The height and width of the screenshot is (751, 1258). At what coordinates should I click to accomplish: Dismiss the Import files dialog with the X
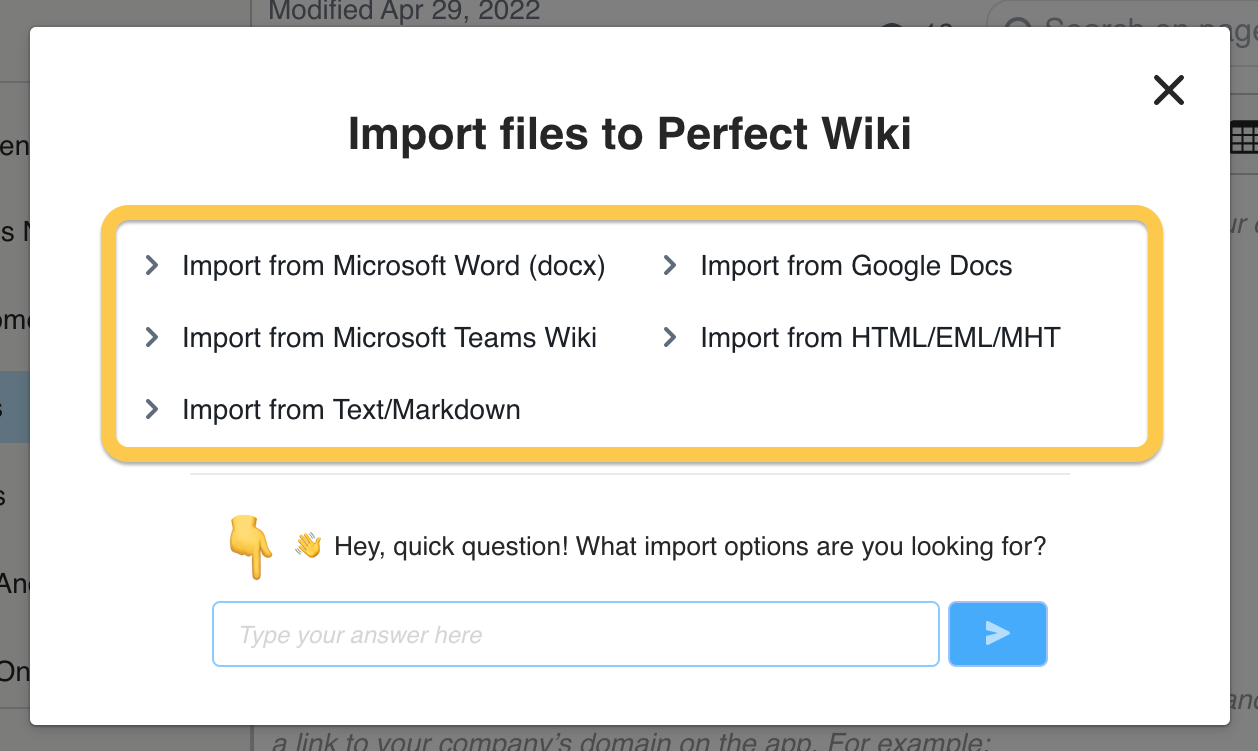1168,90
